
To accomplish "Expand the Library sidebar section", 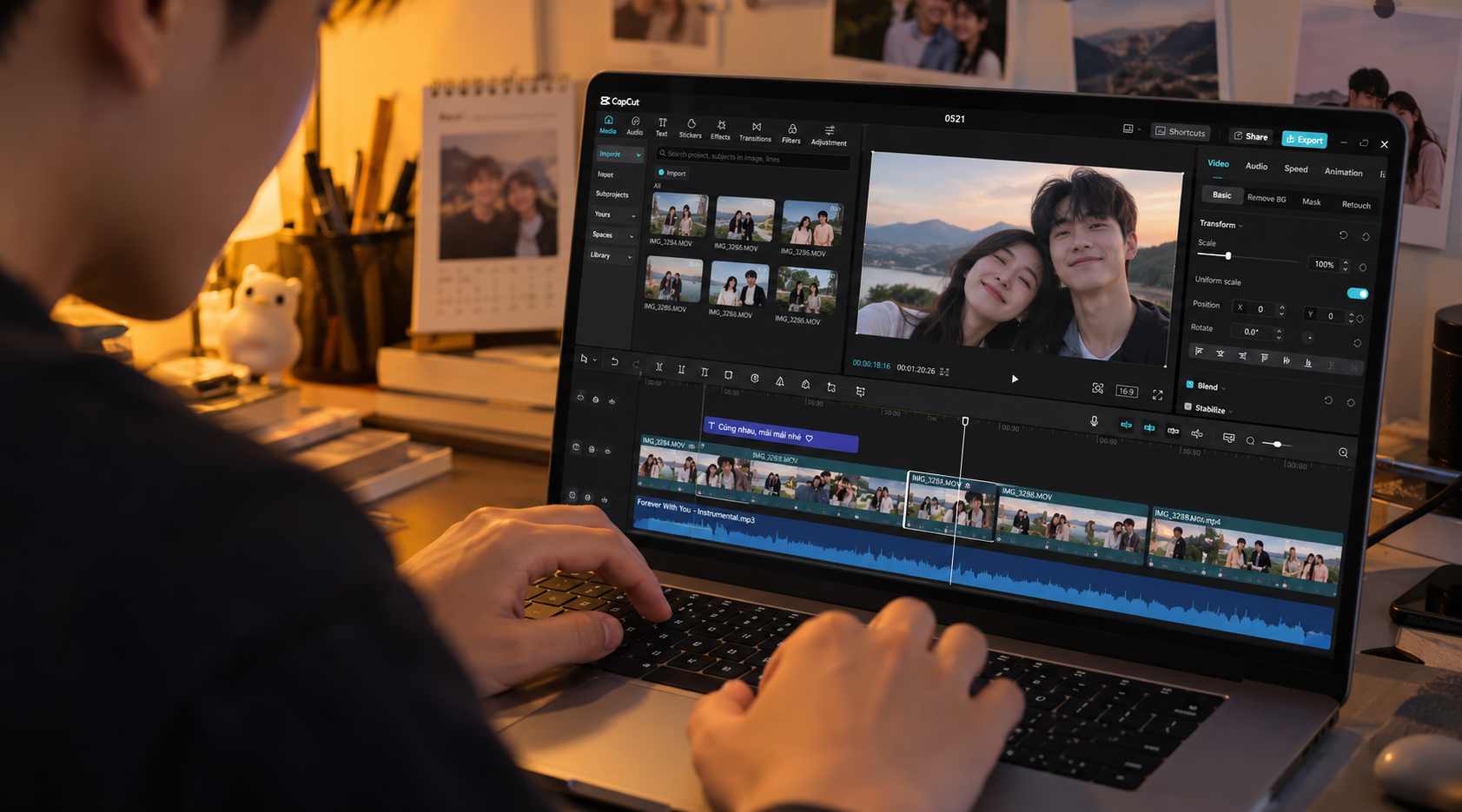I will pyautogui.click(x=611, y=255).
